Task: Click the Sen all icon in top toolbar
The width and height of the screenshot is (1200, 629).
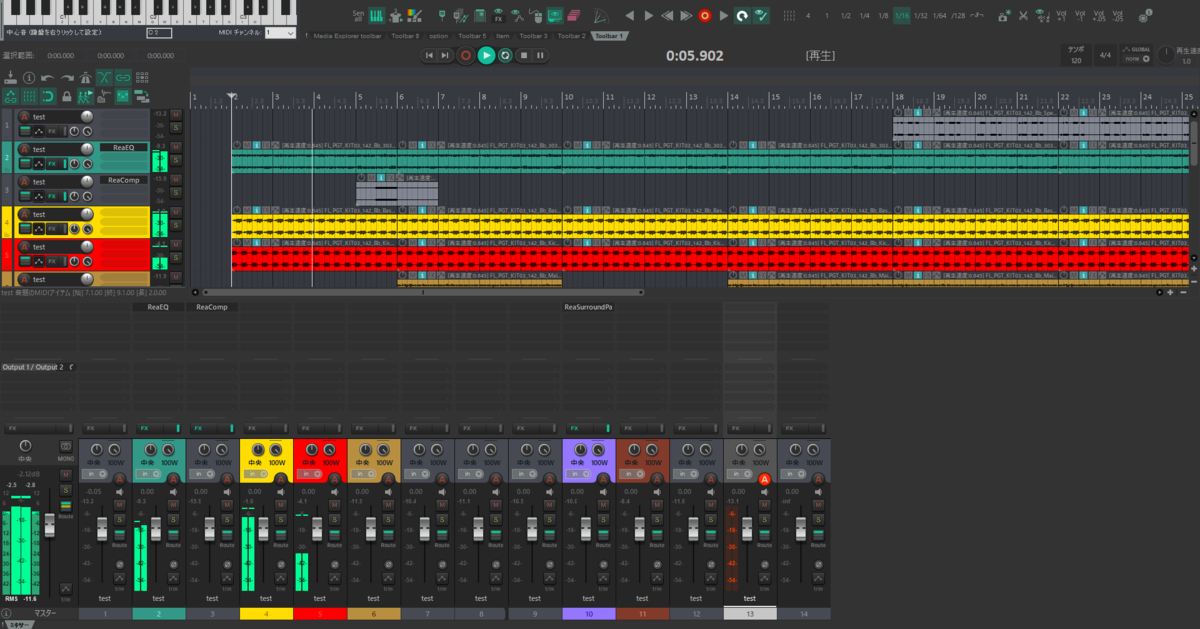Action: pyautogui.click(x=358, y=16)
